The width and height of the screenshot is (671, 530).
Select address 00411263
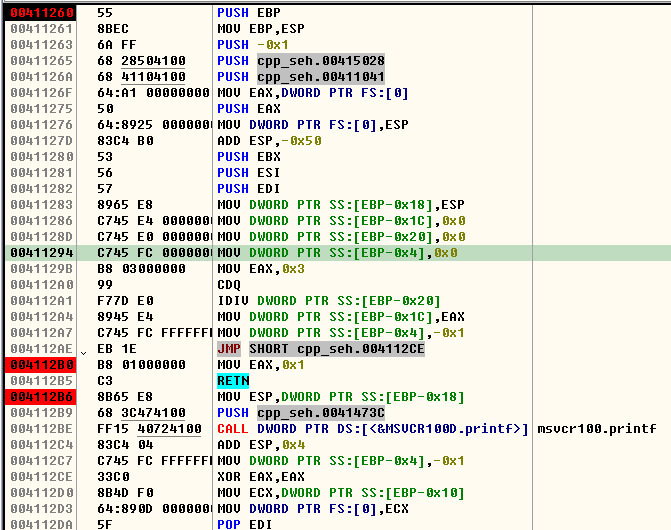click(x=42, y=45)
